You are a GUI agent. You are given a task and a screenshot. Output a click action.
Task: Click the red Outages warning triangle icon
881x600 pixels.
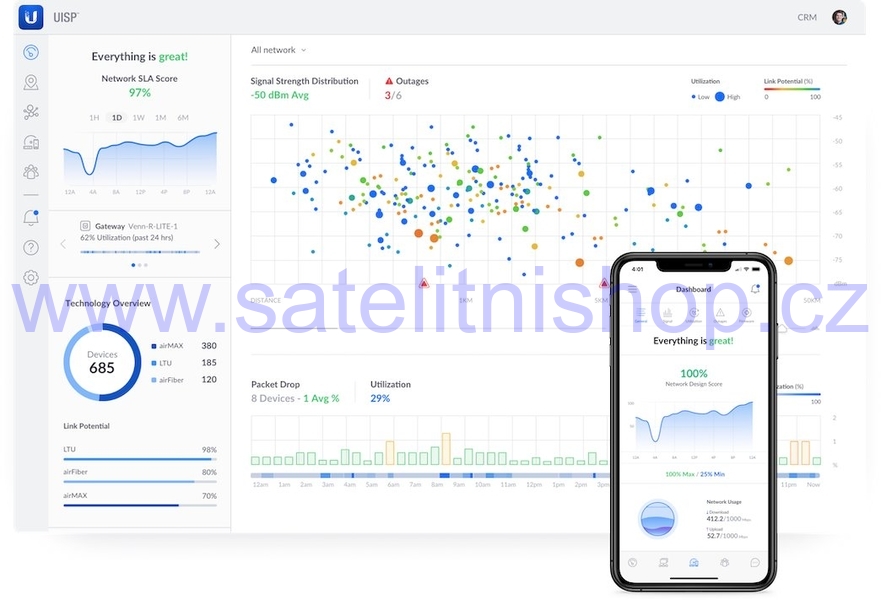tap(389, 81)
